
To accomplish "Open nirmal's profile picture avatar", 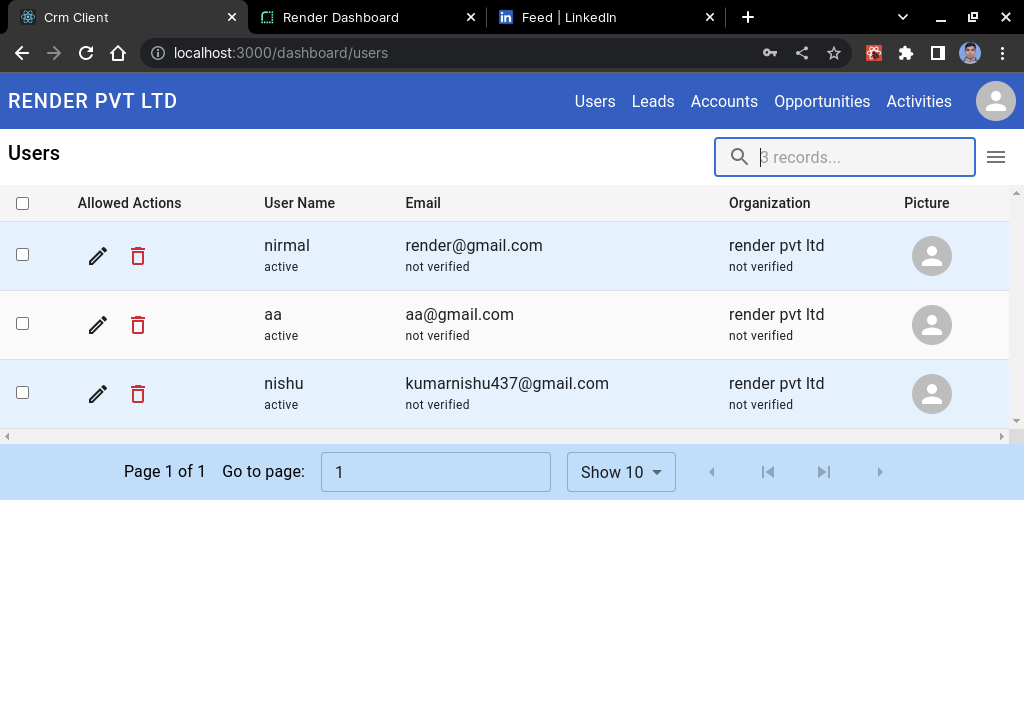I will pos(931,256).
